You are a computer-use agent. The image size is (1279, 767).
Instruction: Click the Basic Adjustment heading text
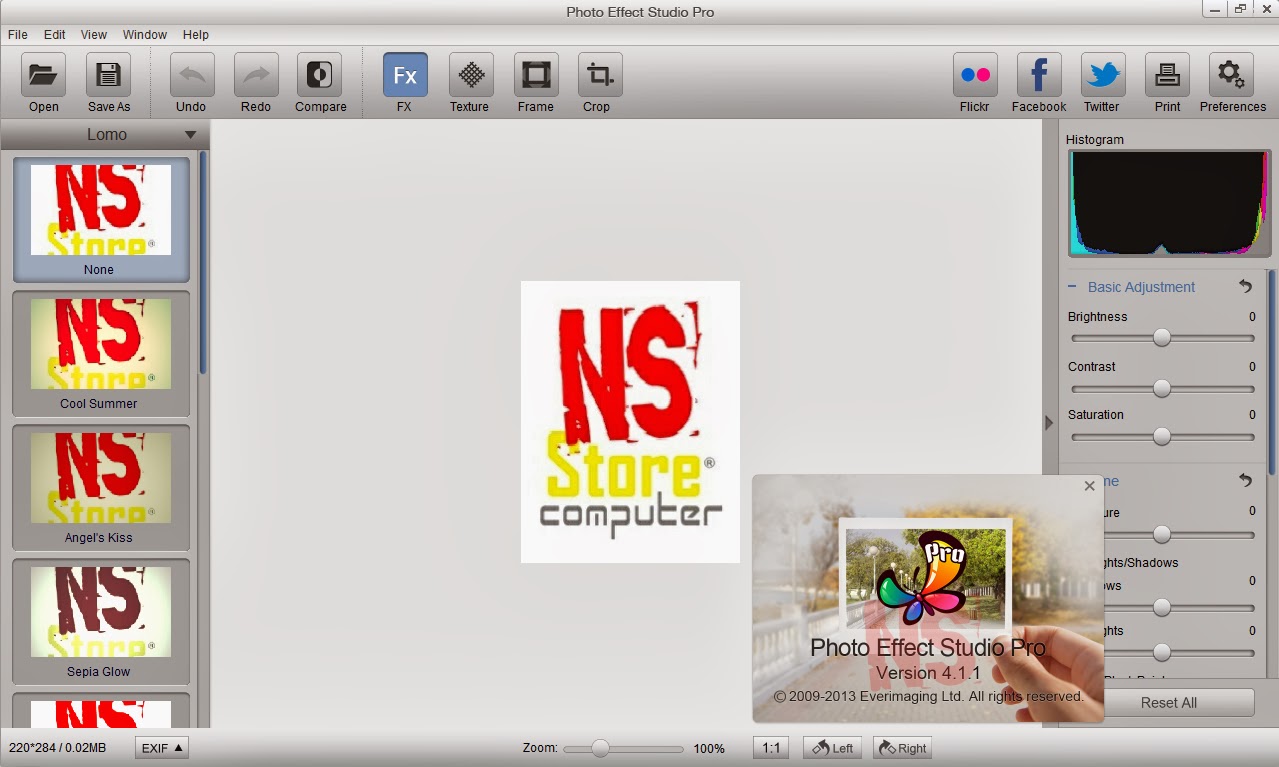(x=1141, y=287)
